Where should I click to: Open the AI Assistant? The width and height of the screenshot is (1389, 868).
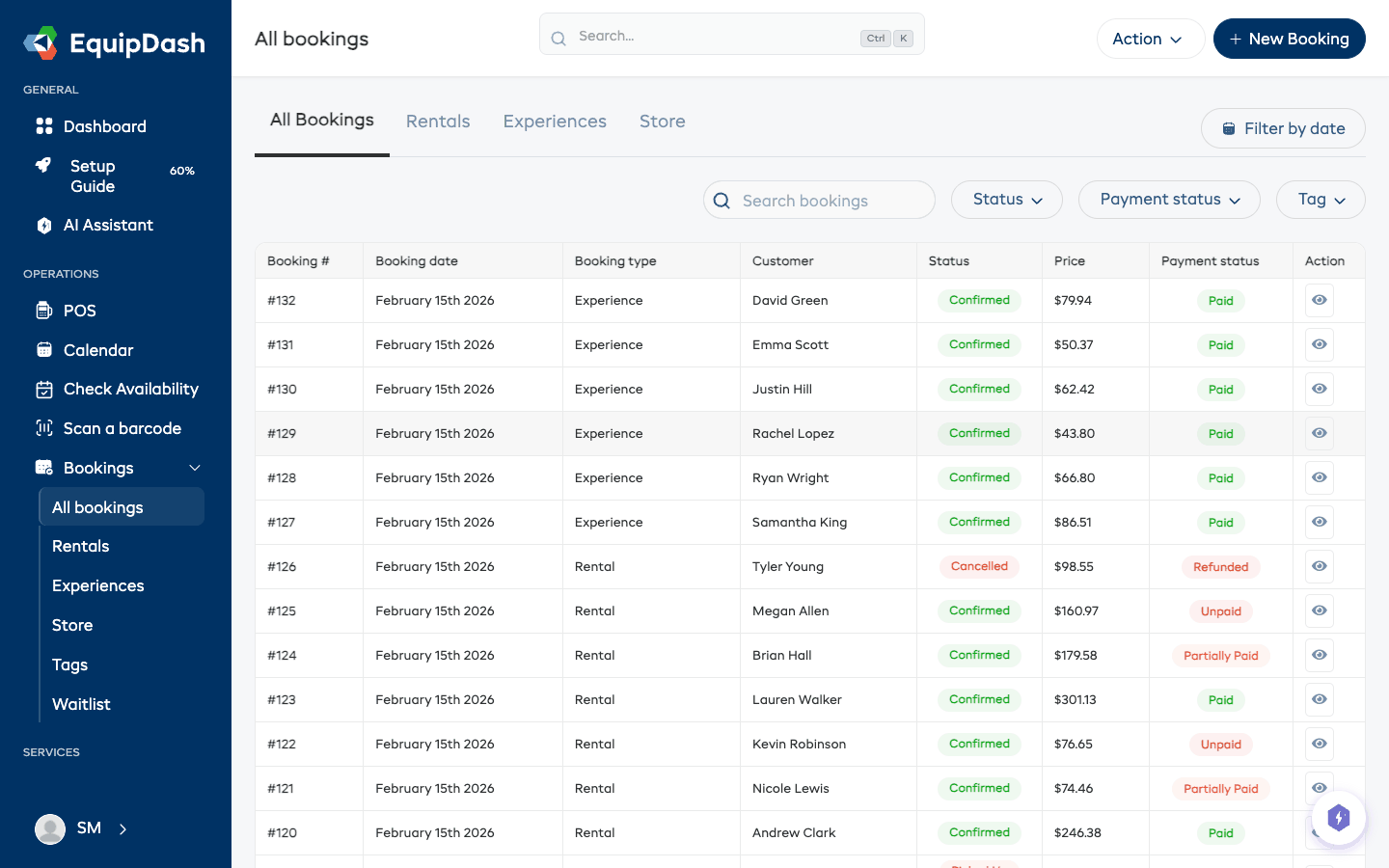pos(107,225)
